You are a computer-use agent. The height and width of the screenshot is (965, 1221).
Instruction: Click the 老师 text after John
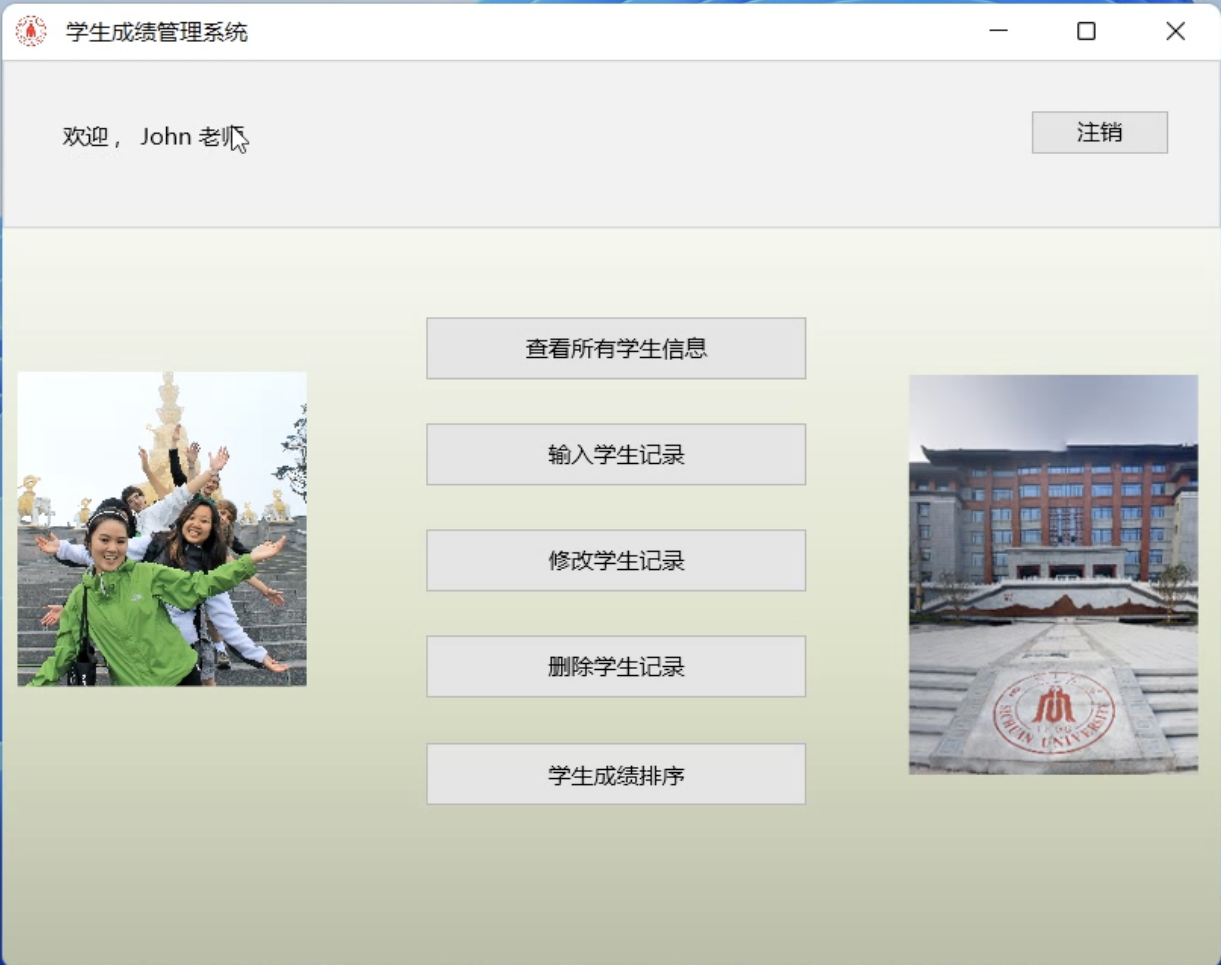click(x=216, y=137)
